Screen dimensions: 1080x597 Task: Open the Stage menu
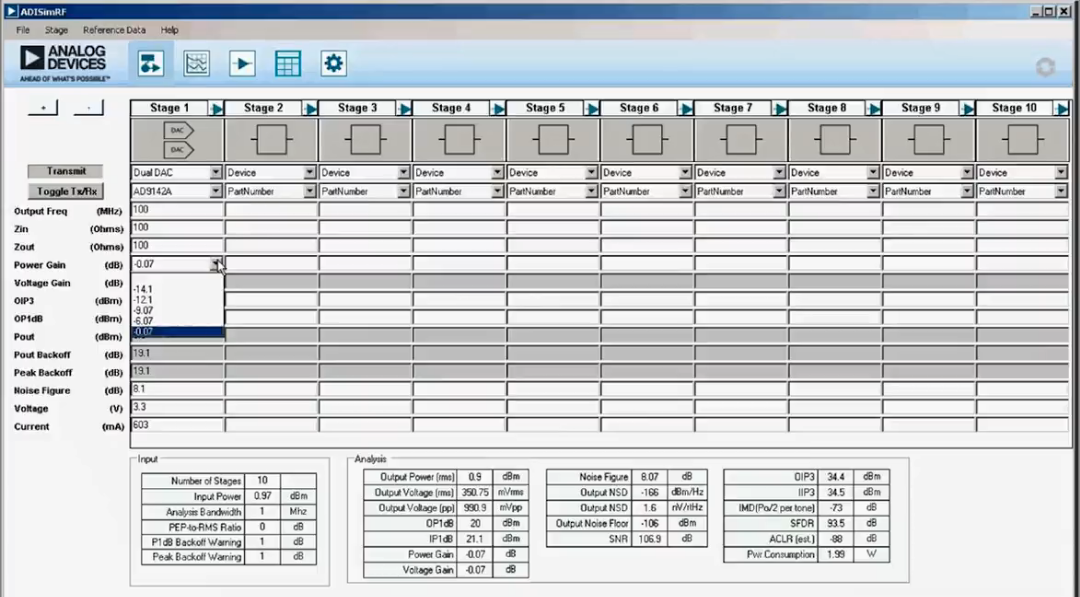coord(56,30)
